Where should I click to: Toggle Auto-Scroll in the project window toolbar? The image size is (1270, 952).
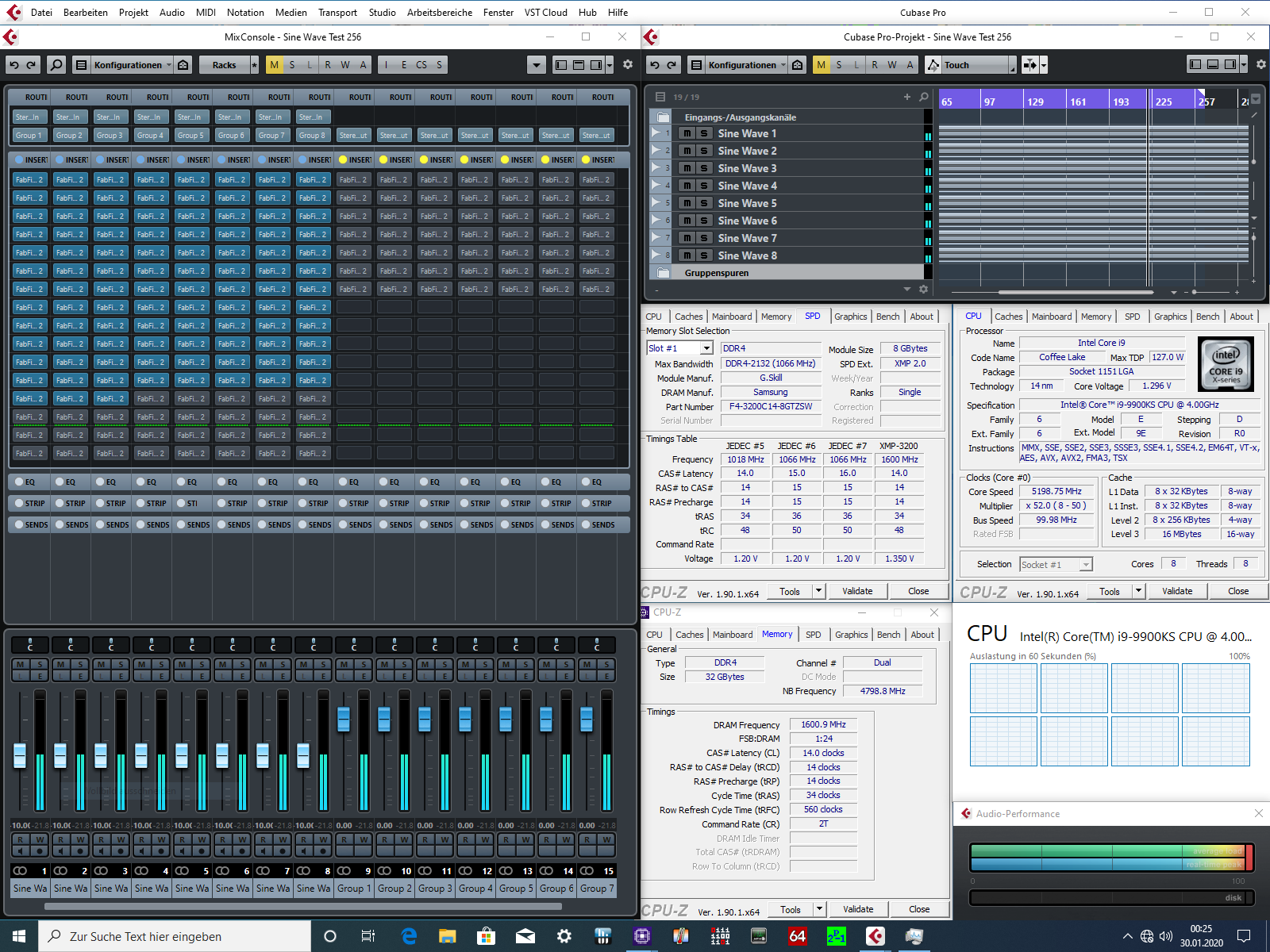1030,64
